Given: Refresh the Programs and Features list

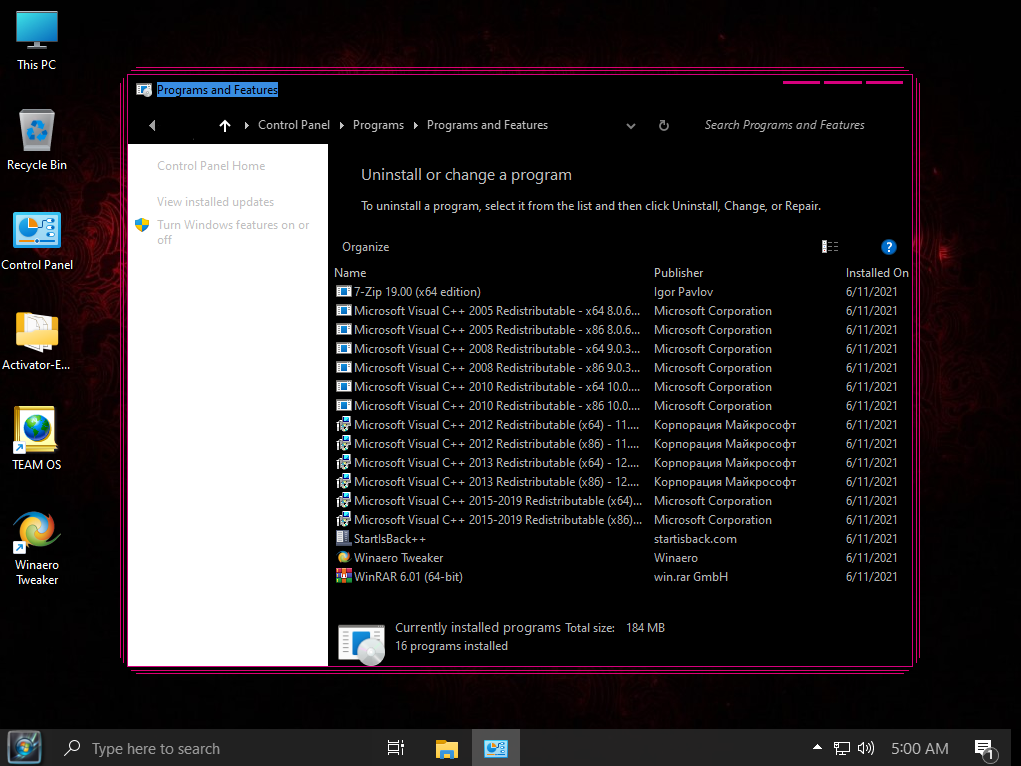Looking at the screenshot, I should (x=664, y=125).
